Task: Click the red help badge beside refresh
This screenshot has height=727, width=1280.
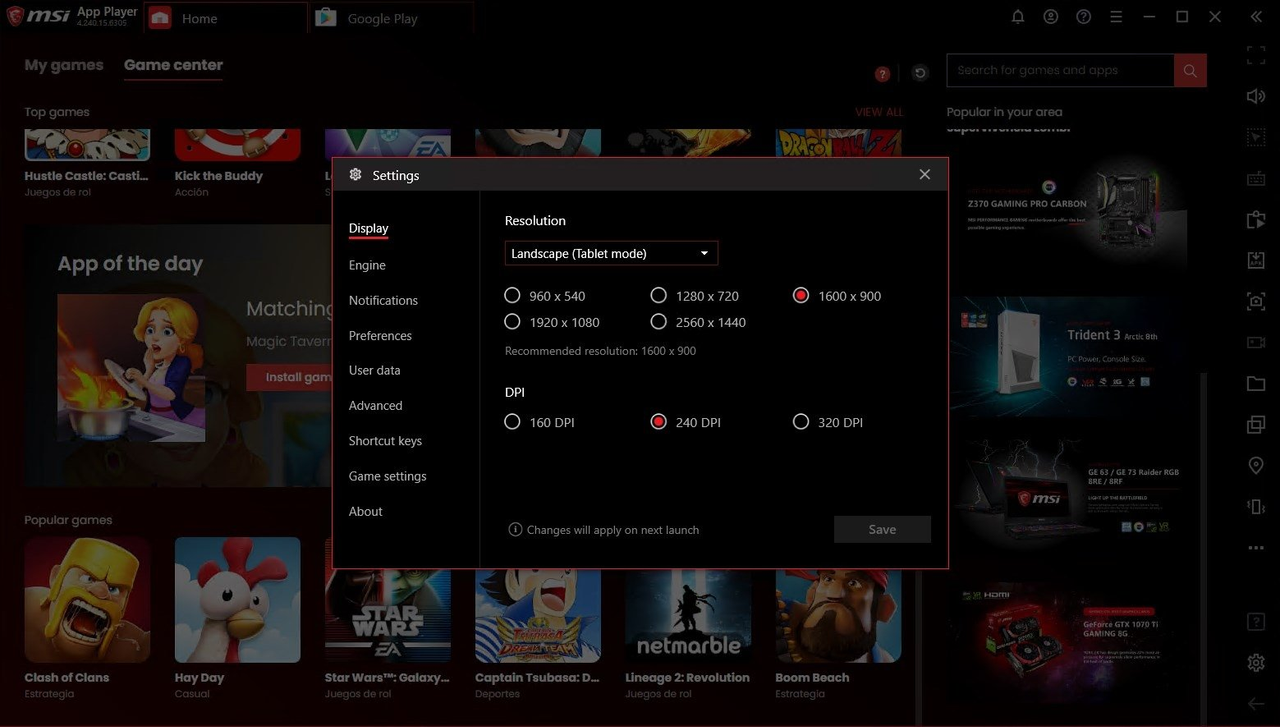Action: point(882,74)
